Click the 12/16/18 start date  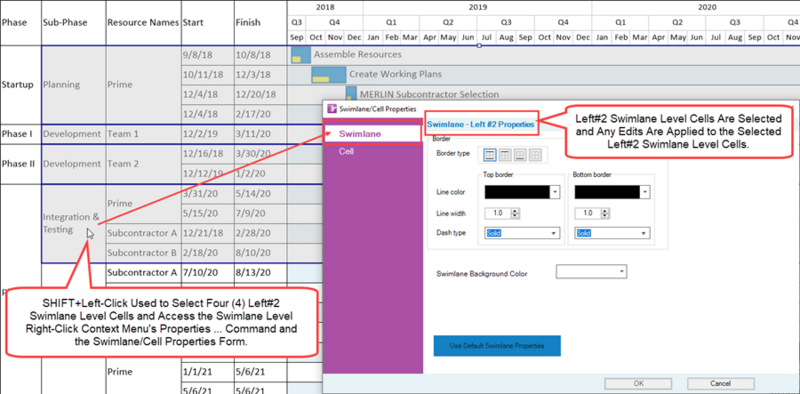(208, 154)
